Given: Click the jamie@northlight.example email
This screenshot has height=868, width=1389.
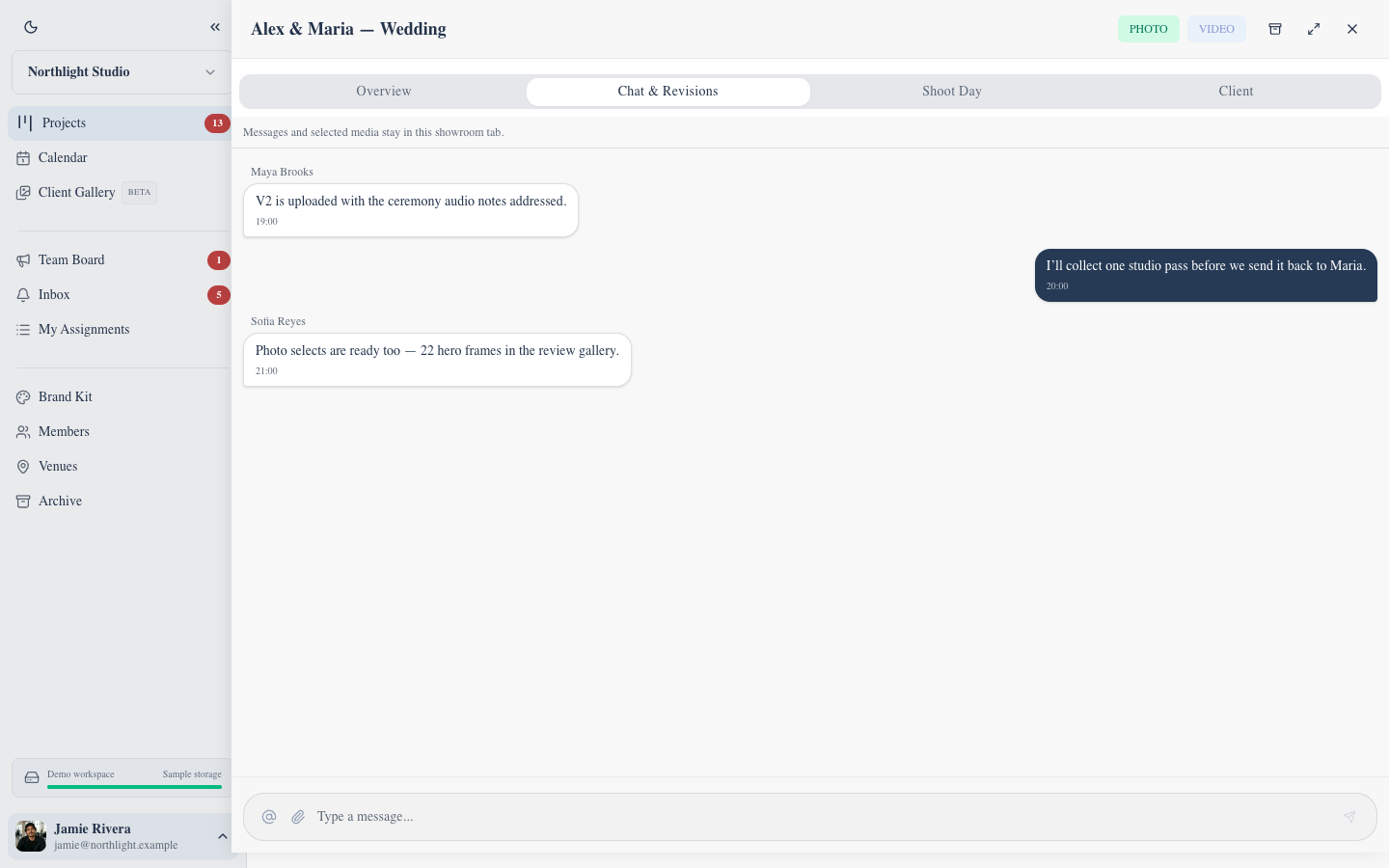Looking at the screenshot, I should click(x=116, y=846).
